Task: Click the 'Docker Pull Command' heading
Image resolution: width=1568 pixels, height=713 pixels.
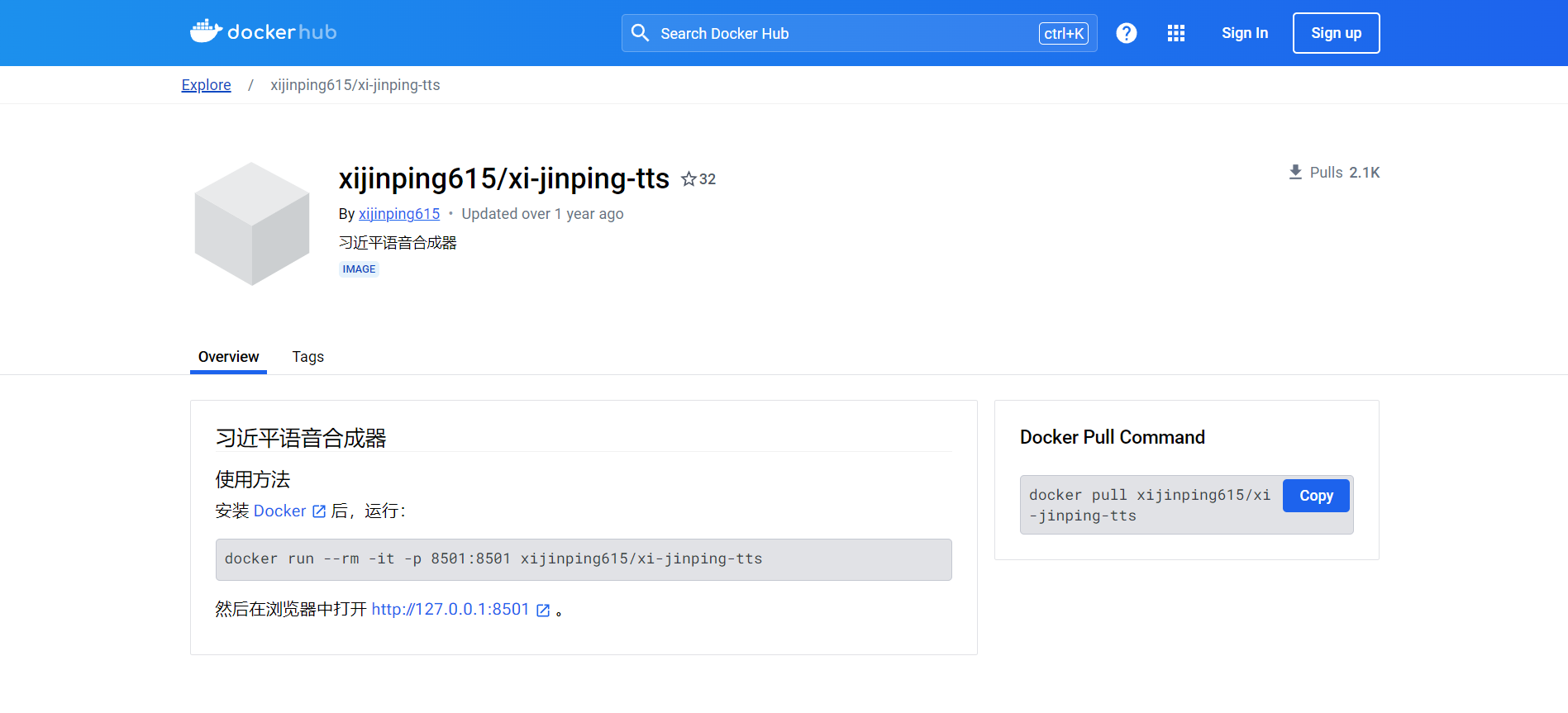Action: 1113,437
